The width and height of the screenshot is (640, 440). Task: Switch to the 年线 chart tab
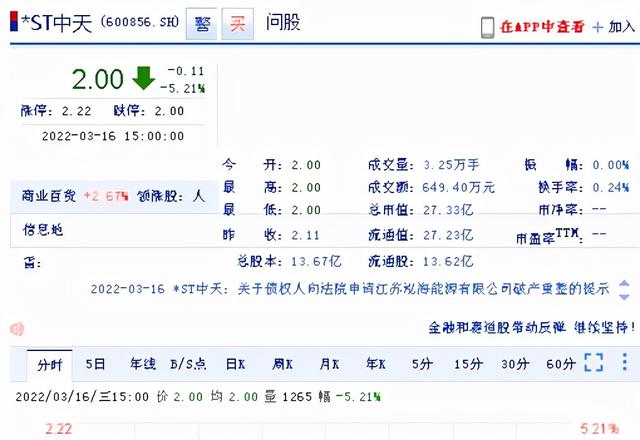143,364
